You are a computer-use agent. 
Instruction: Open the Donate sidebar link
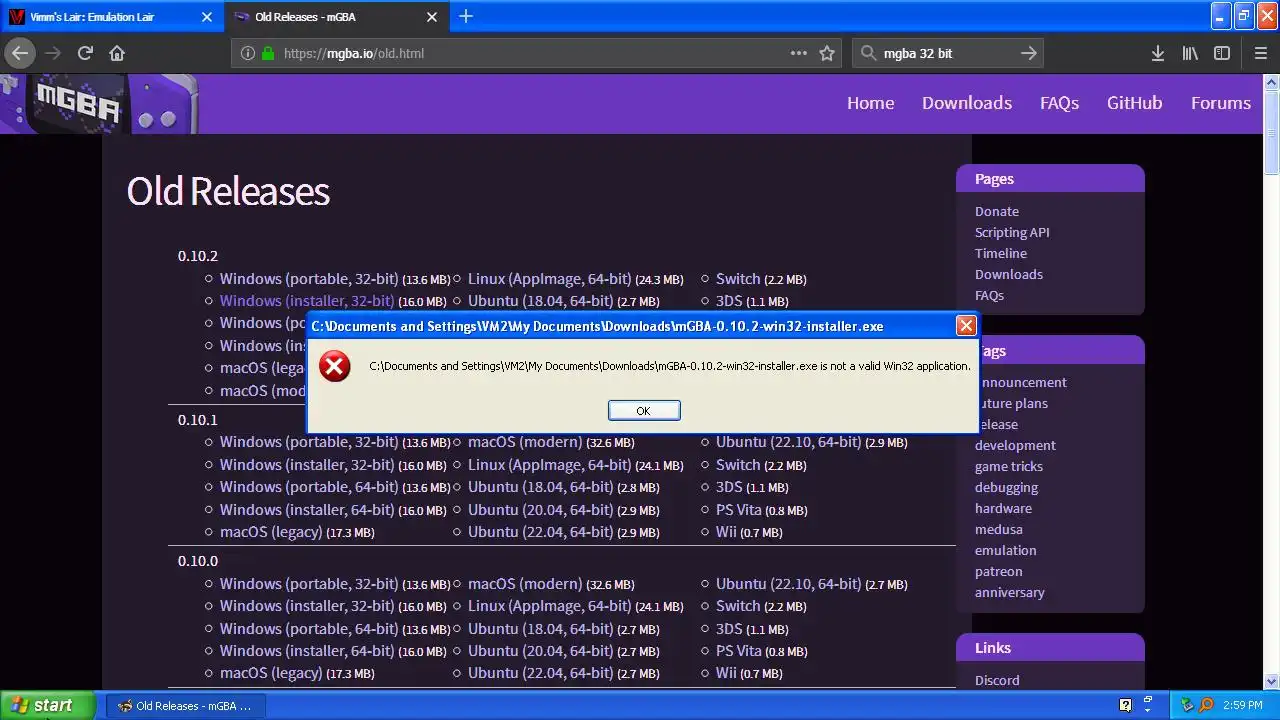997,211
